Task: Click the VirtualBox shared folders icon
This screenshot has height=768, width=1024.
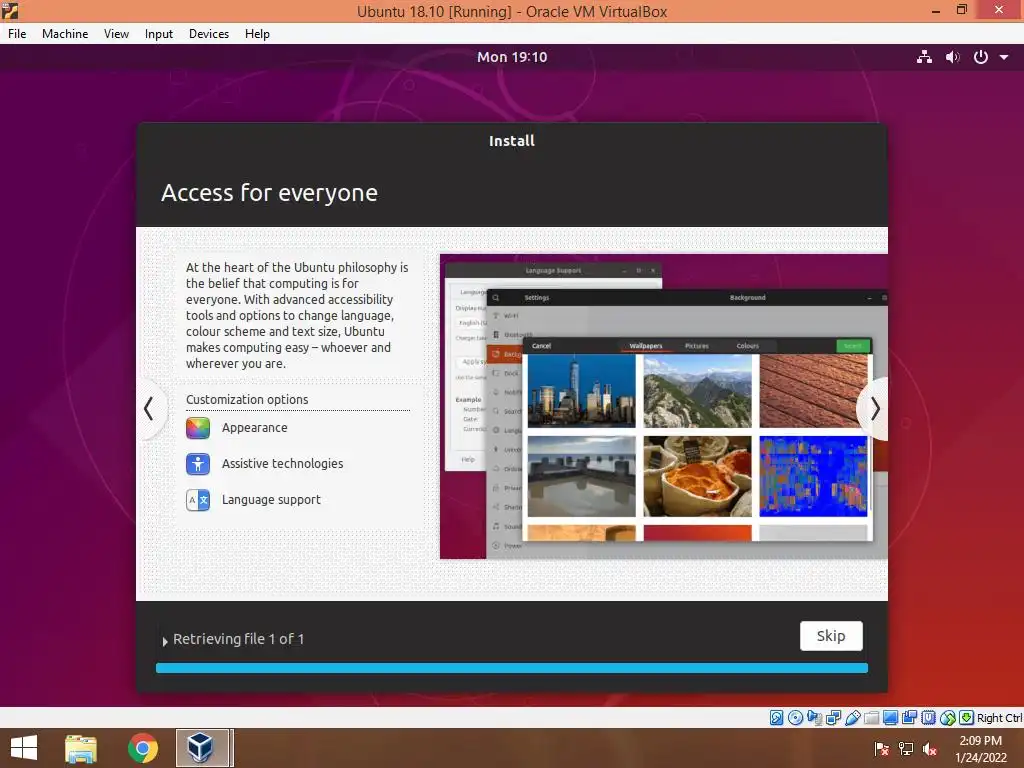Action: 871,718
